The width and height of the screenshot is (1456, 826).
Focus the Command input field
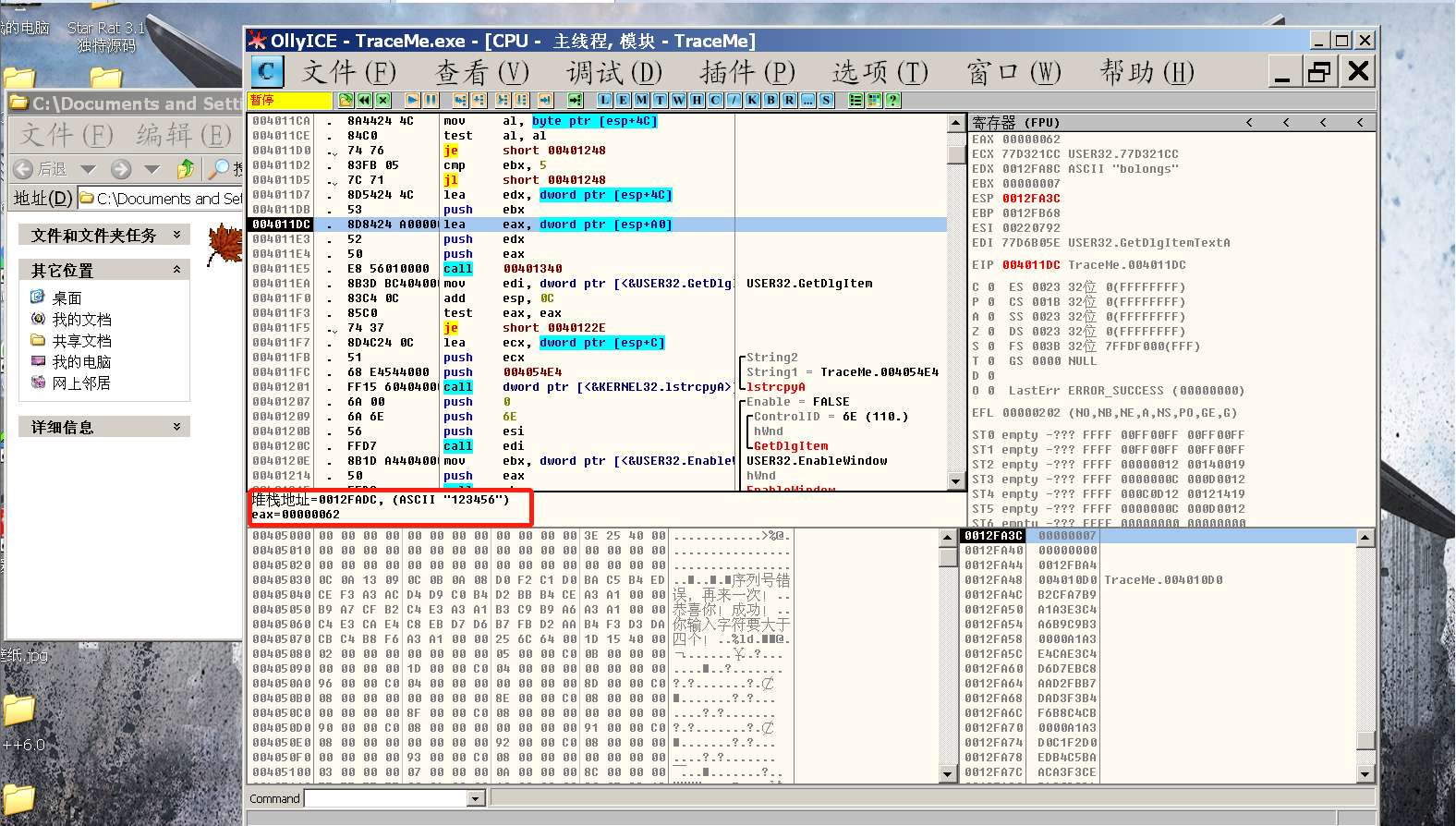click(x=386, y=798)
